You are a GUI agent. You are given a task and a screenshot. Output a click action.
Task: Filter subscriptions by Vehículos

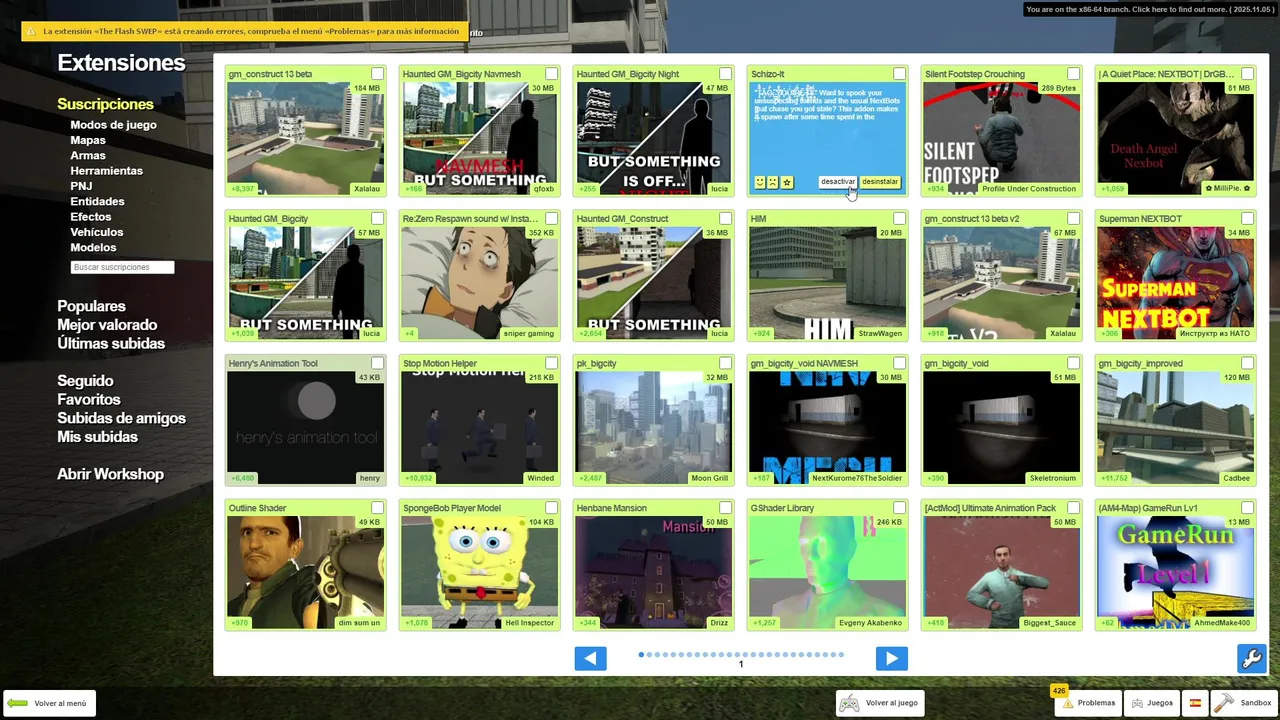(x=97, y=232)
